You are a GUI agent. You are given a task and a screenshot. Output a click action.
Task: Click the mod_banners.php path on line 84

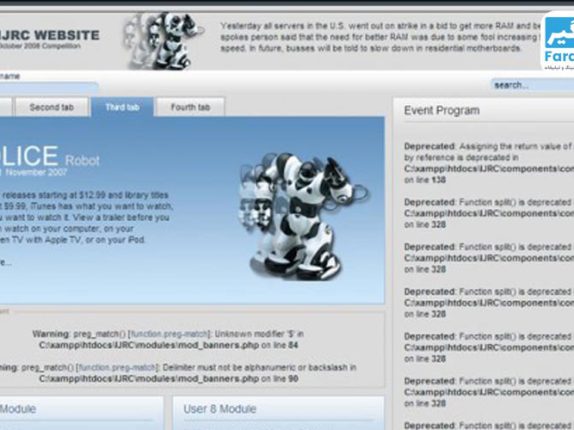[x=149, y=345]
